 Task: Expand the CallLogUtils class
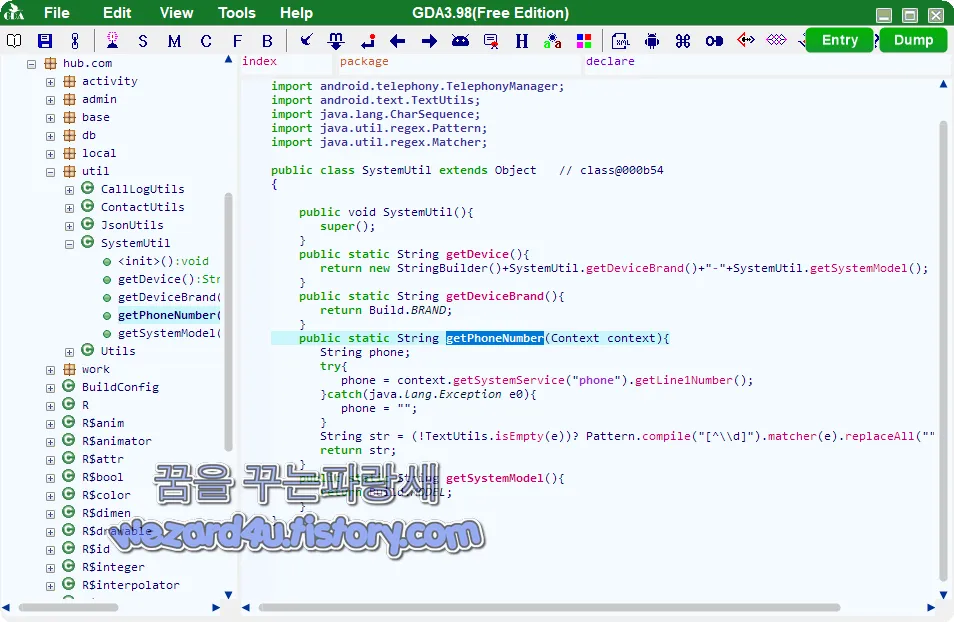(x=69, y=190)
